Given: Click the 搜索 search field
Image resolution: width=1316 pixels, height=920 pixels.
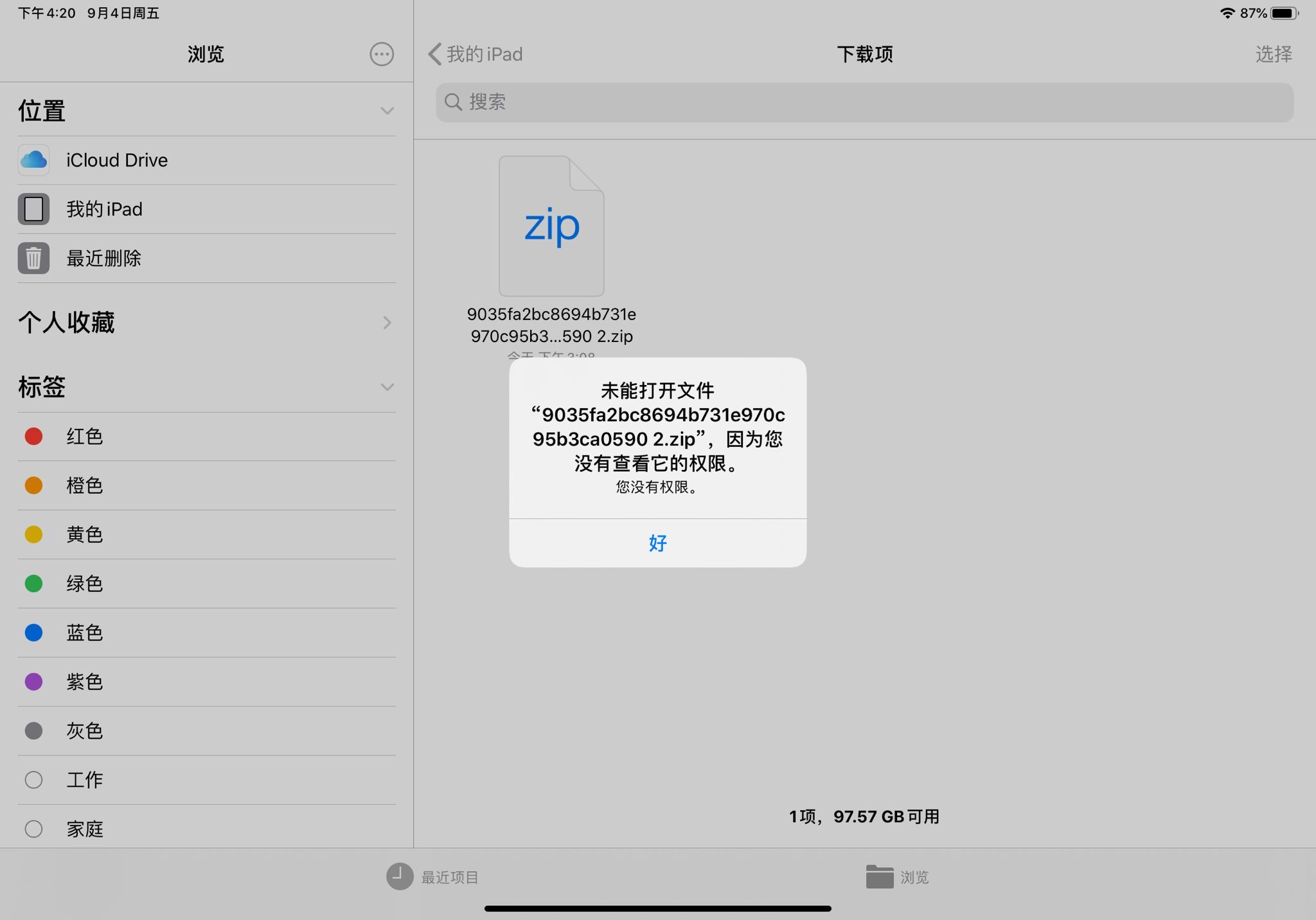Looking at the screenshot, I should [864, 102].
